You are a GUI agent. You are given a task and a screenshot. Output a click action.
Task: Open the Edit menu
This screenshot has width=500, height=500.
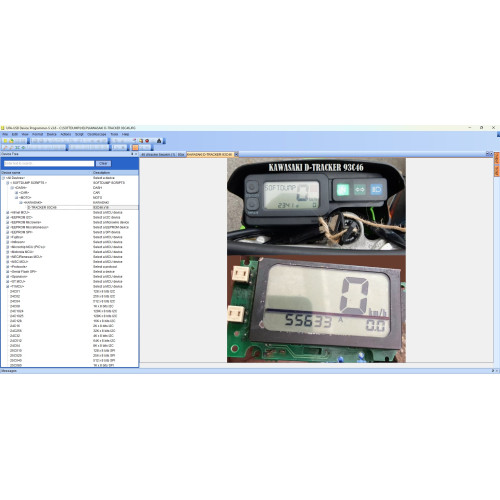[15, 134]
